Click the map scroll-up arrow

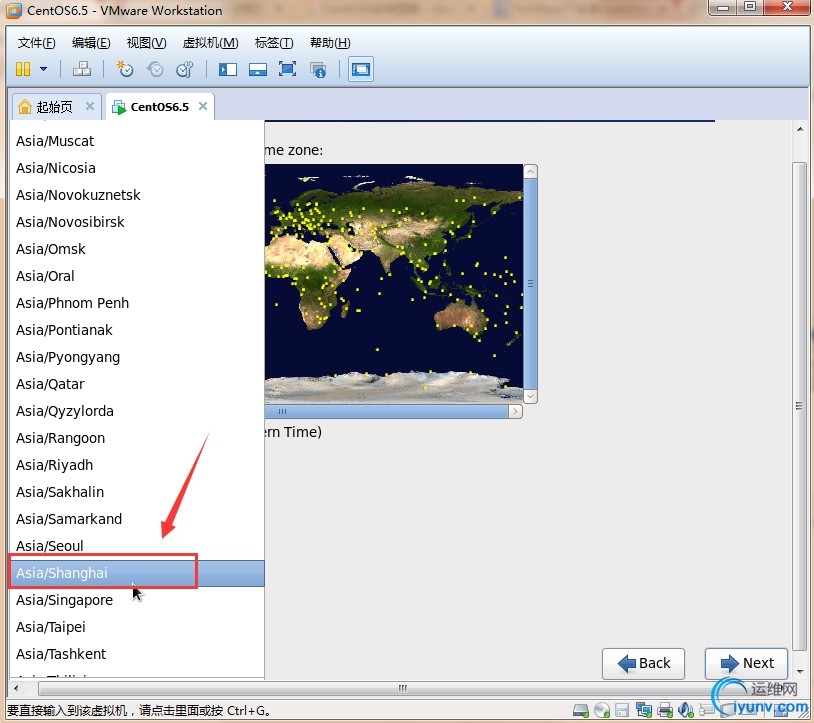tap(530, 171)
